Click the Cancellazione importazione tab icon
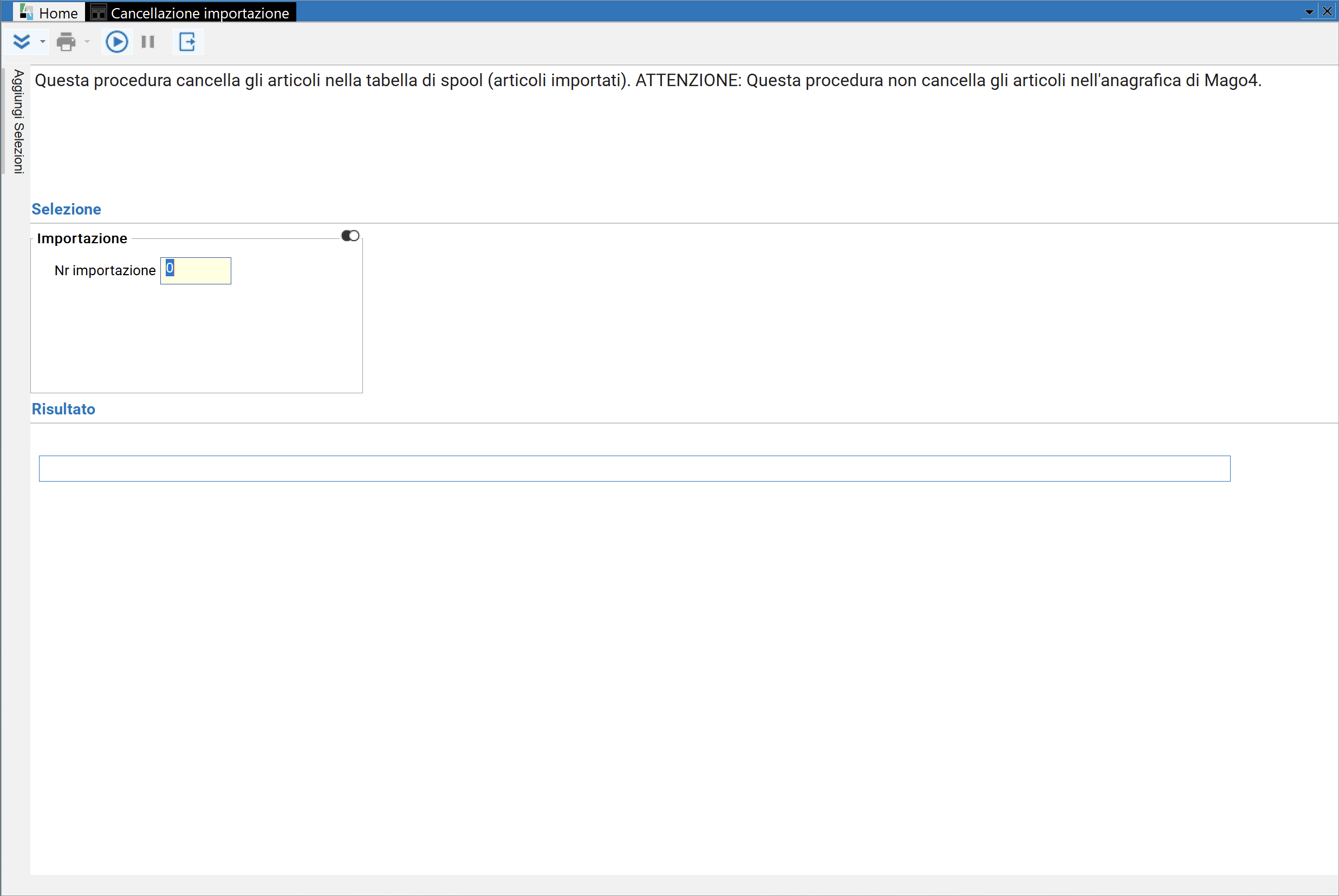The width and height of the screenshot is (1339, 896). click(98, 12)
